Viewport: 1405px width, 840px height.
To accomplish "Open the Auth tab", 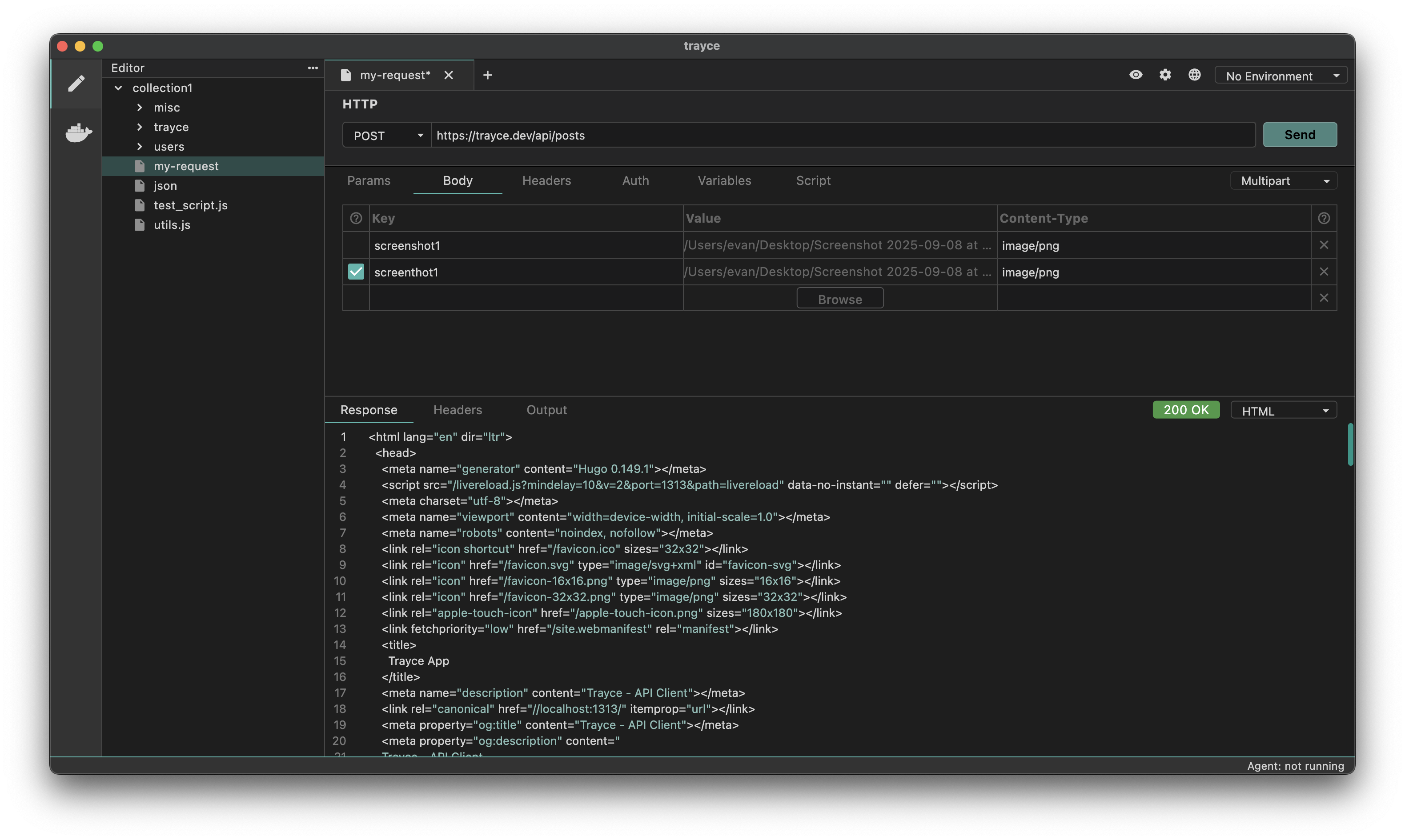I will tap(636, 180).
